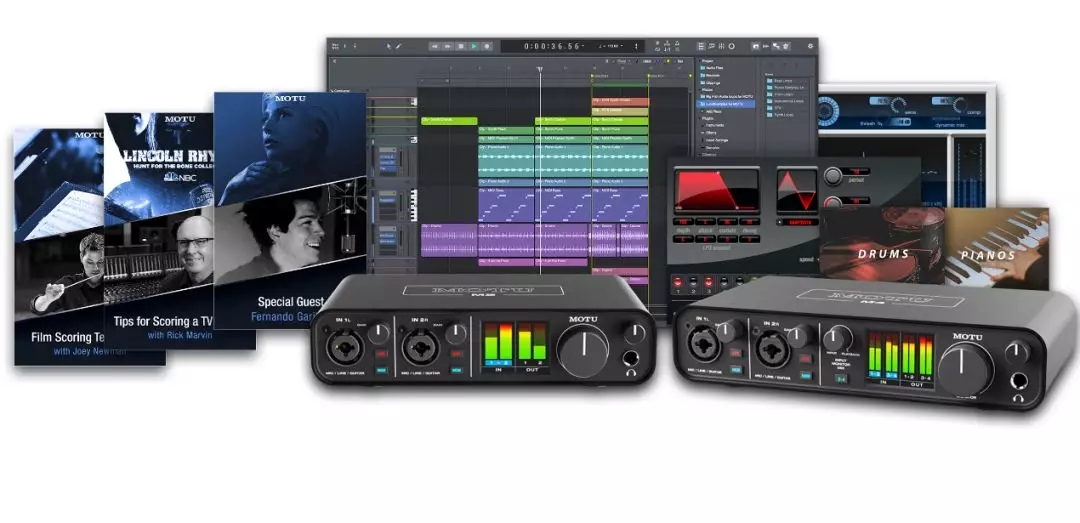This screenshot has width=1080, height=523.
Task: Click the Record button in transport
Action: pyautogui.click(x=487, y=46)
